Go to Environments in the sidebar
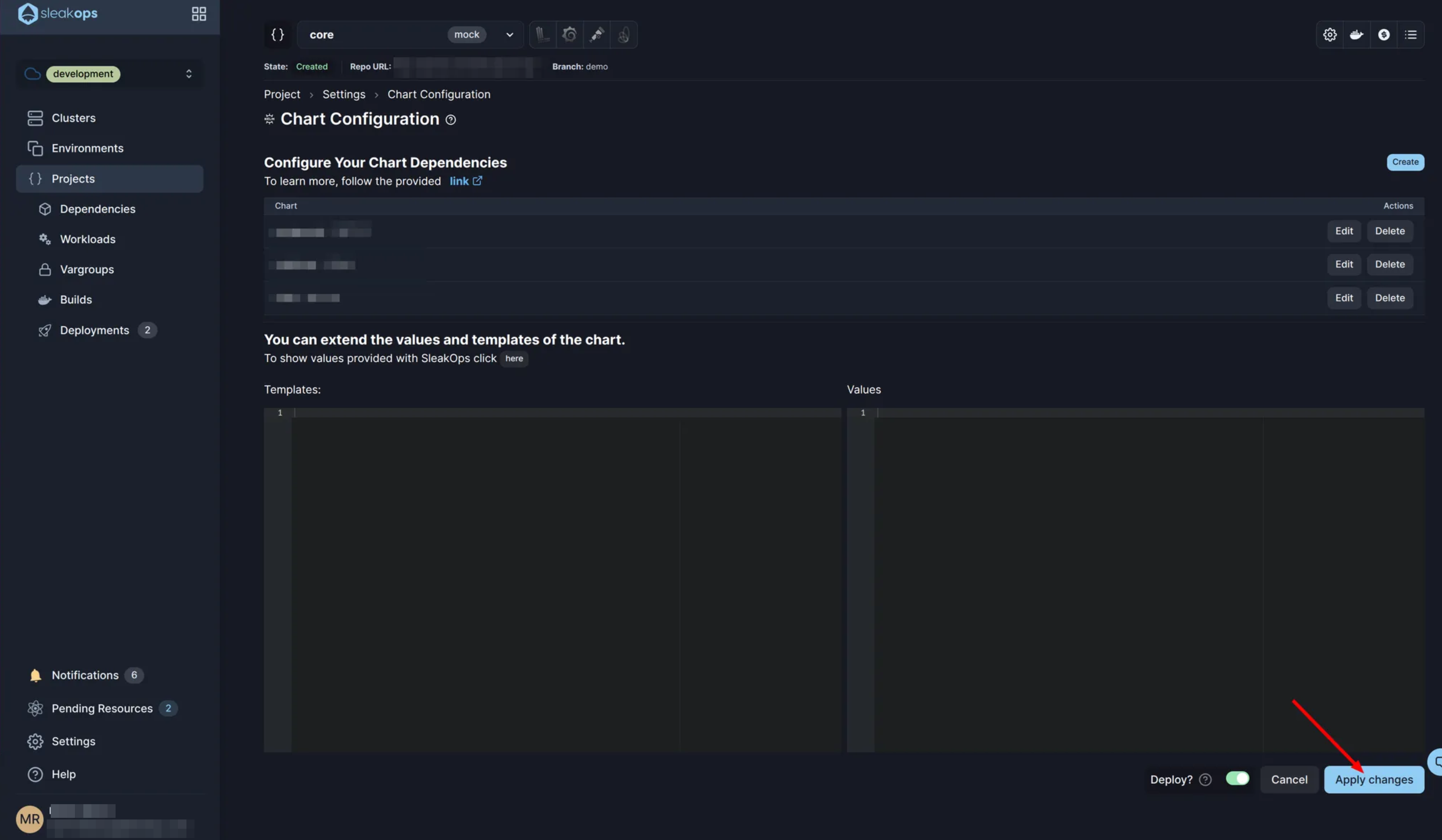The image size is (1442, 840). (109, 148)
